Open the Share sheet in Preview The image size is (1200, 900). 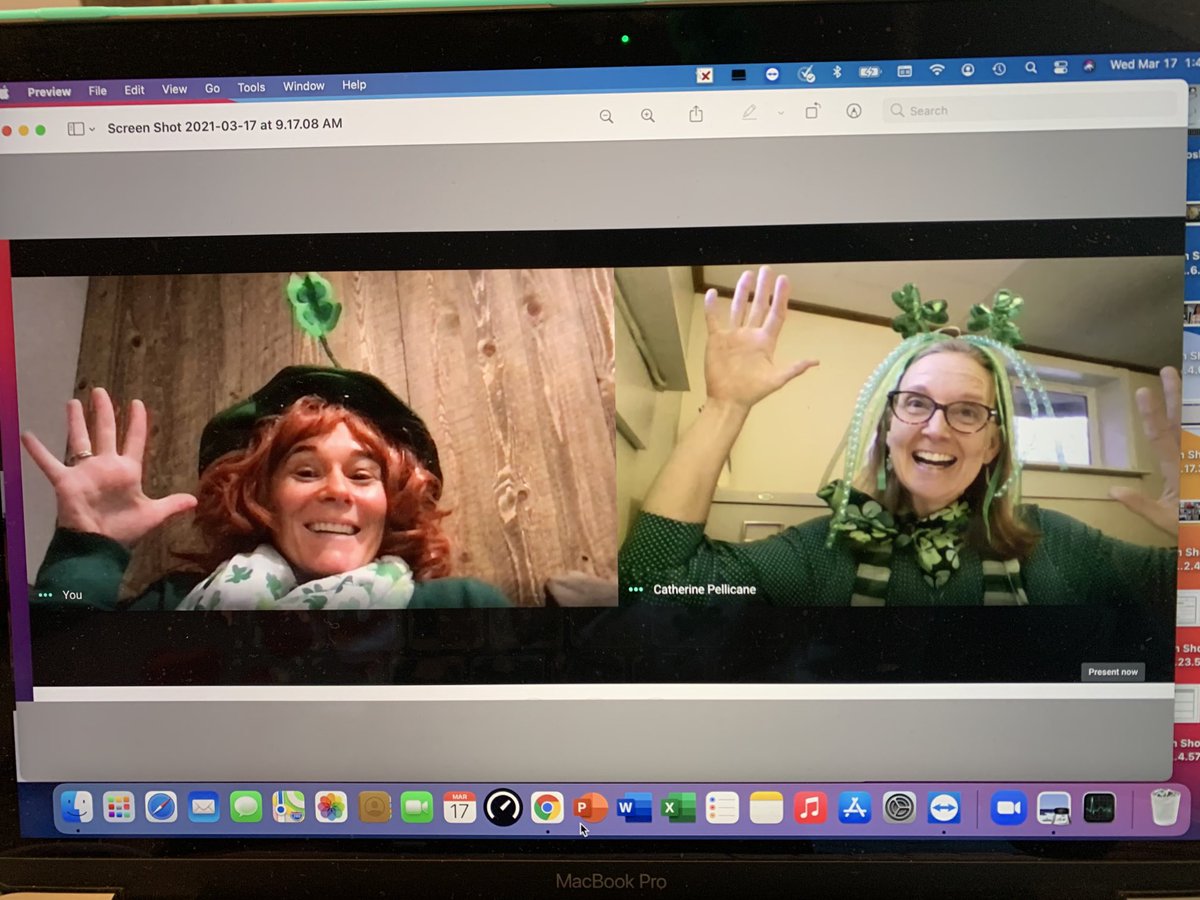(x=697, y=113)
